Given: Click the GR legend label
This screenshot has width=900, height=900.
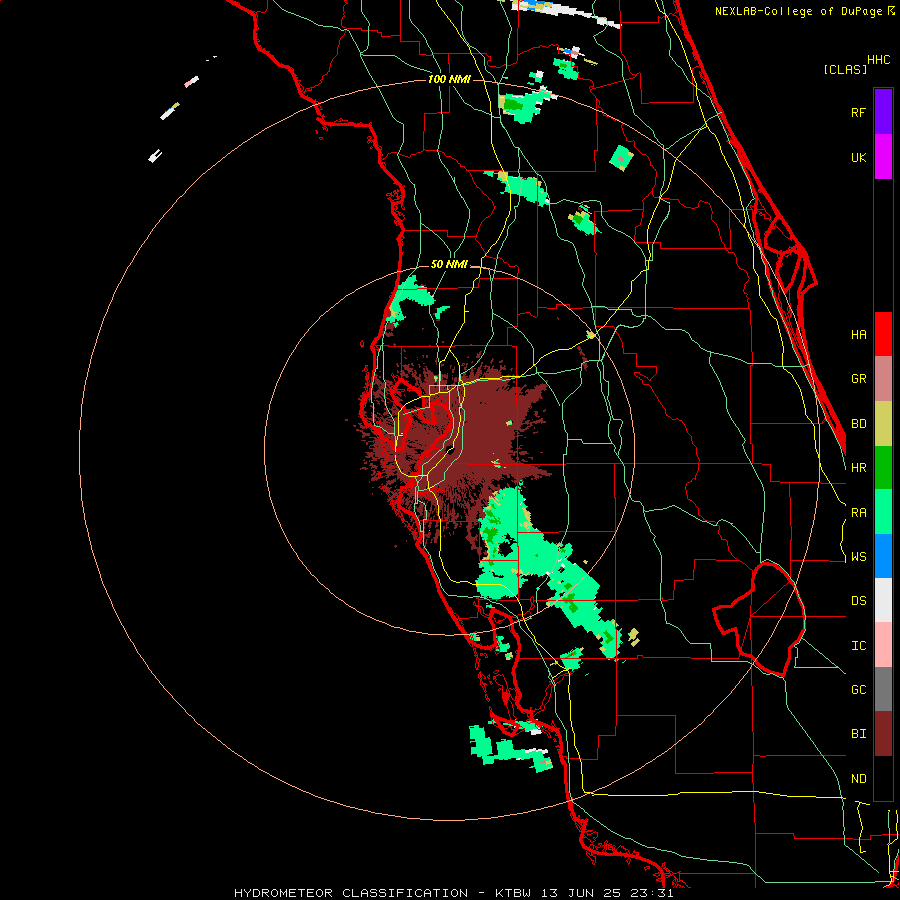Looking at the screenshot, I should click(x=858, y=379).
